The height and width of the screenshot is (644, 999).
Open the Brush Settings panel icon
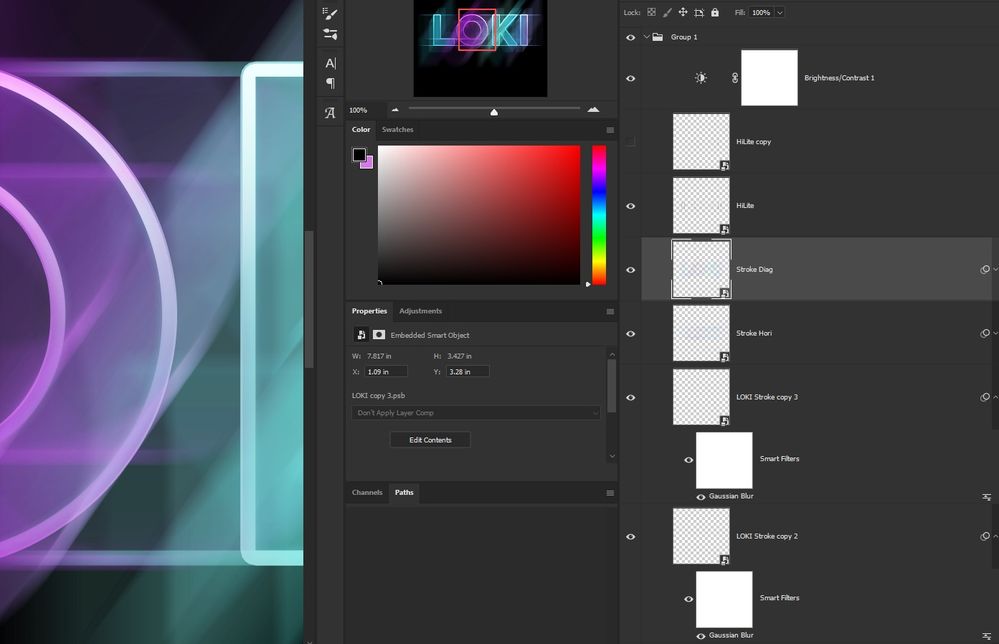tap(330, 13)
